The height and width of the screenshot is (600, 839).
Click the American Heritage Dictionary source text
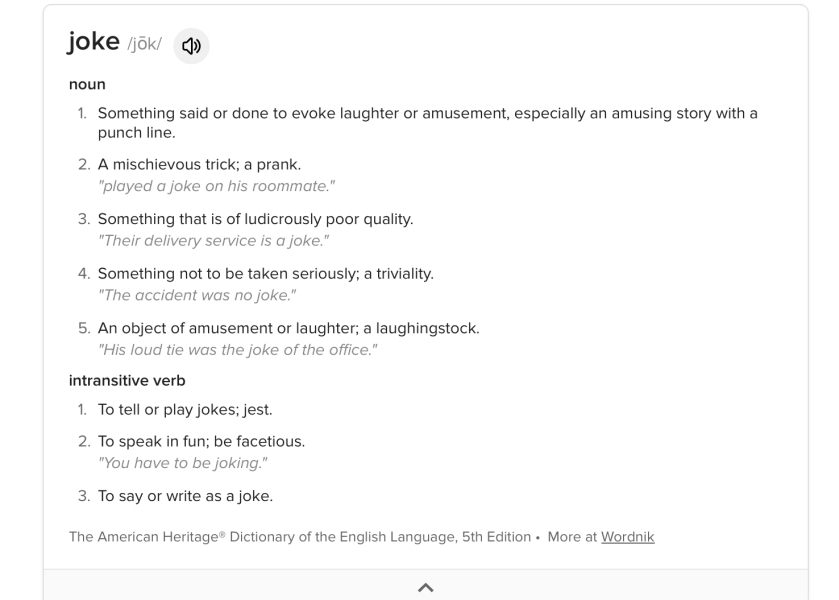[x=300, y=537]
